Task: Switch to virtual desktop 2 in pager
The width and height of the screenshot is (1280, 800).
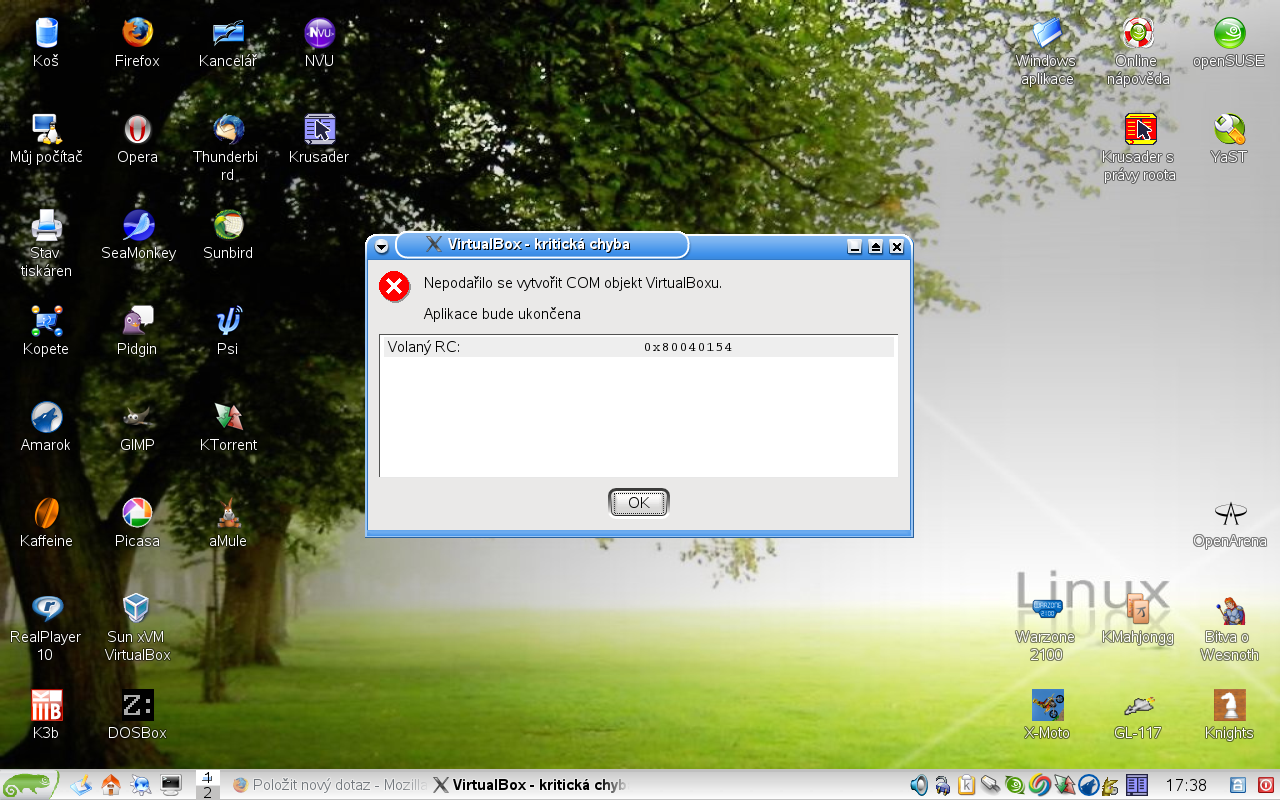Action: 207,792
